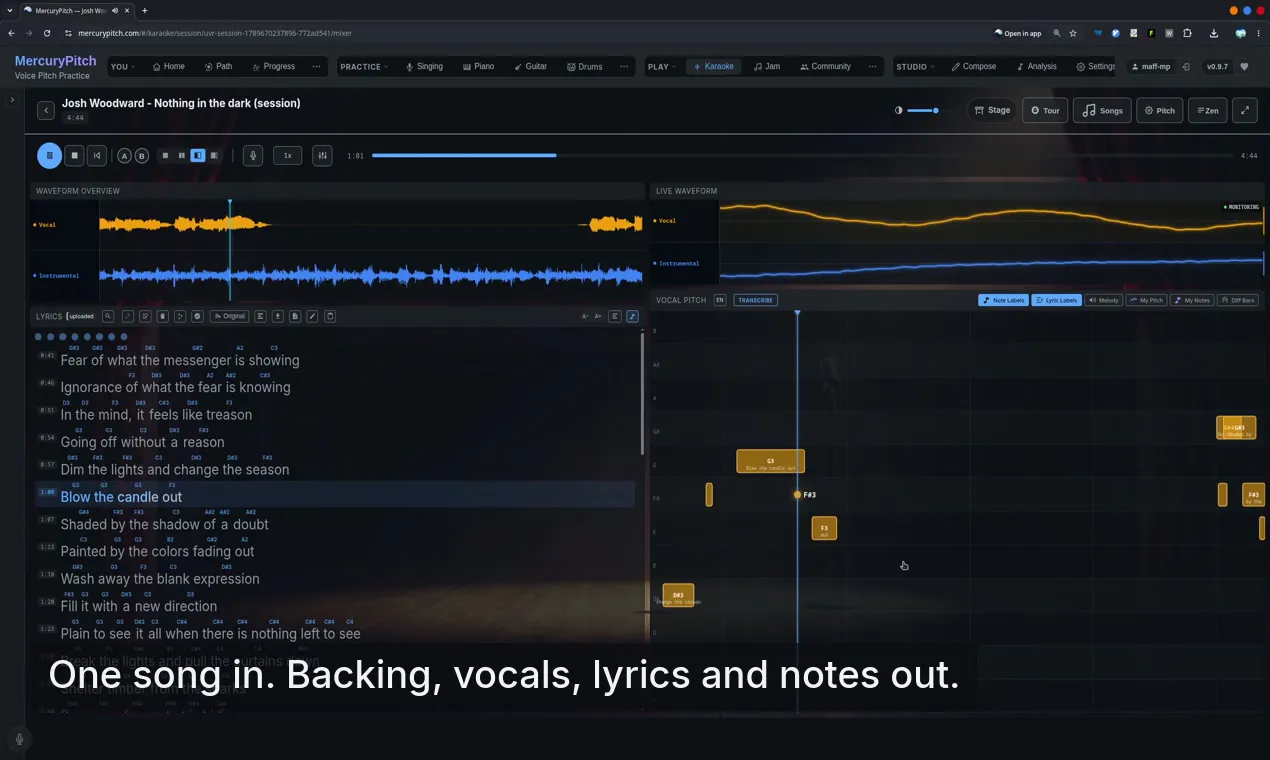The width and height of the screenshot is (1270, 760).
Task: Go to Singing practice
Action: [424, 67]
